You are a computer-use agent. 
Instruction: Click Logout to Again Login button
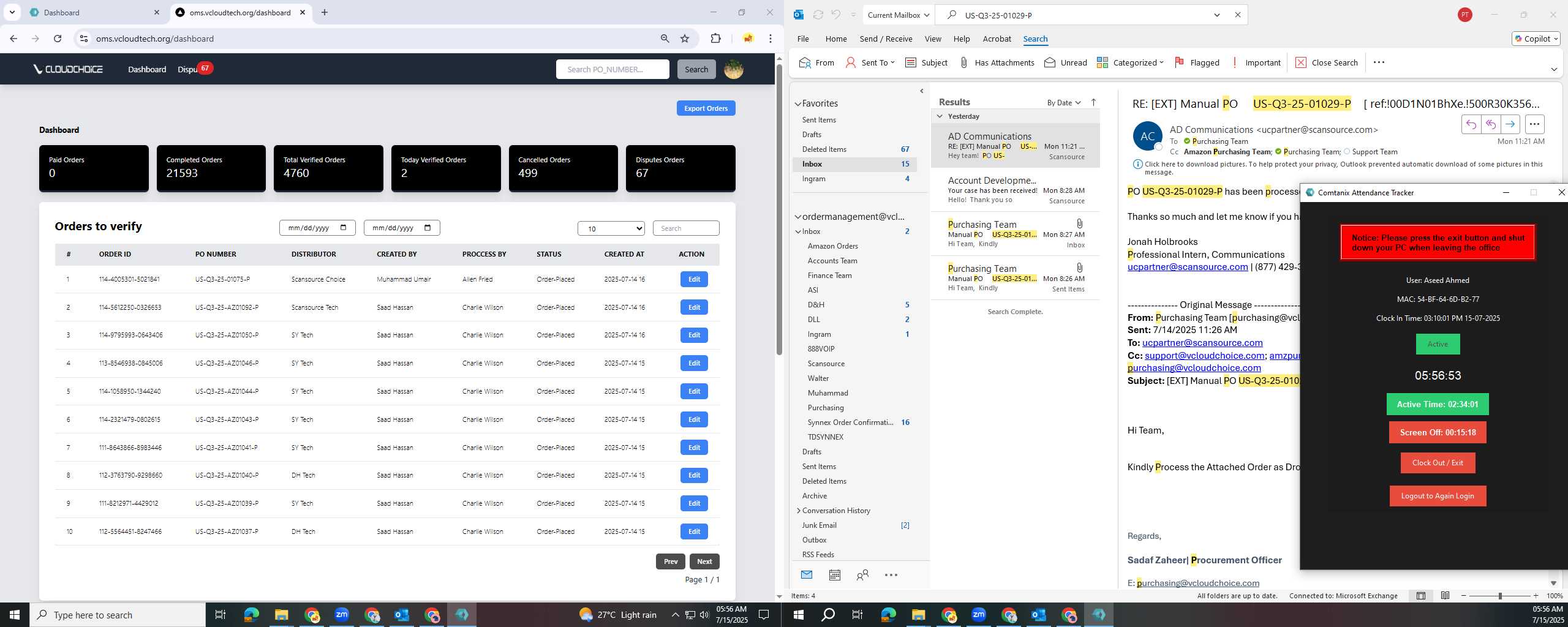1438,496
